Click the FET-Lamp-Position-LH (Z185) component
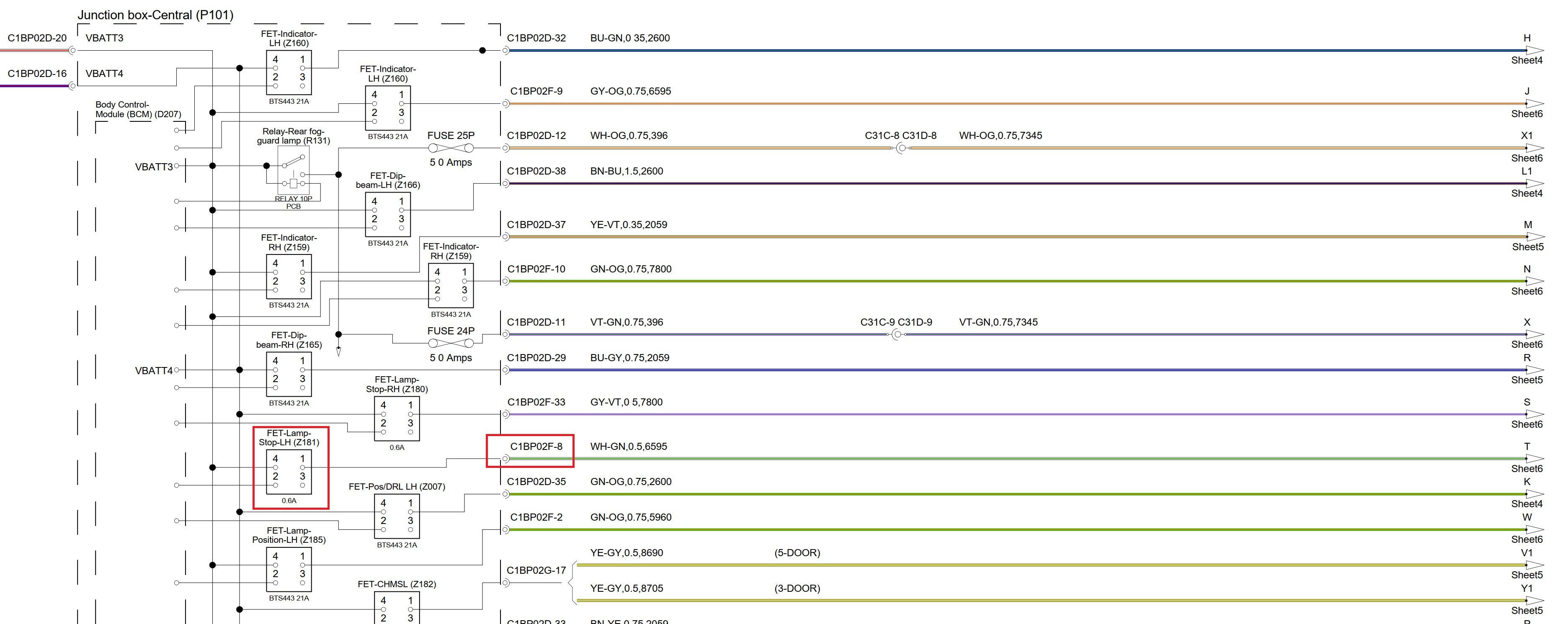This screenshot has width=1568, height=624. (289, 569)
